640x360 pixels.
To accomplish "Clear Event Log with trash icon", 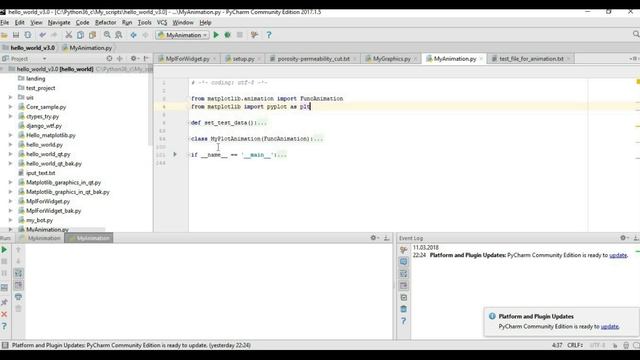I will tap(404, 309).
